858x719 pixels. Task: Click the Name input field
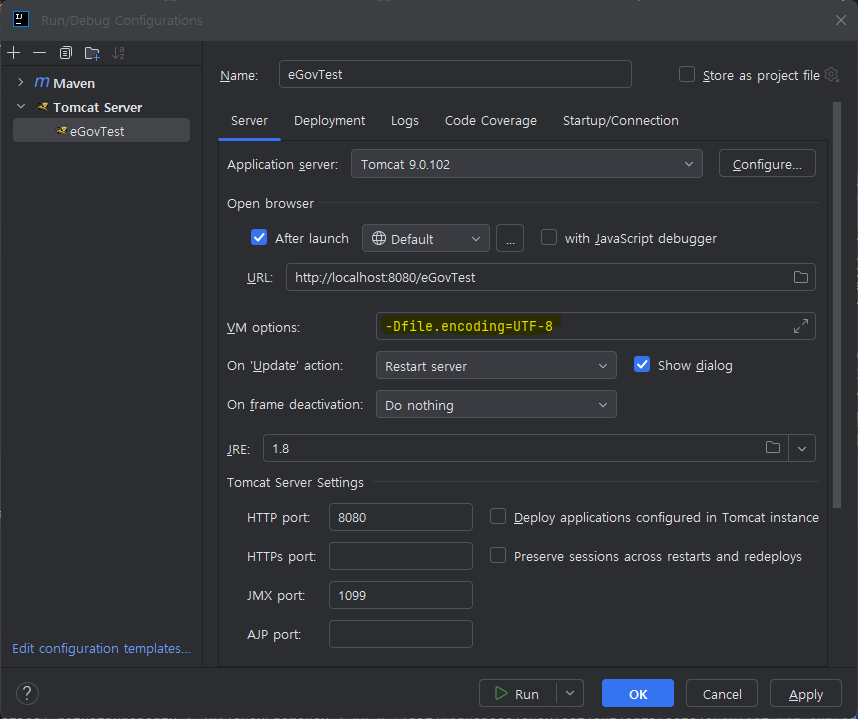[x=455, y=74]
